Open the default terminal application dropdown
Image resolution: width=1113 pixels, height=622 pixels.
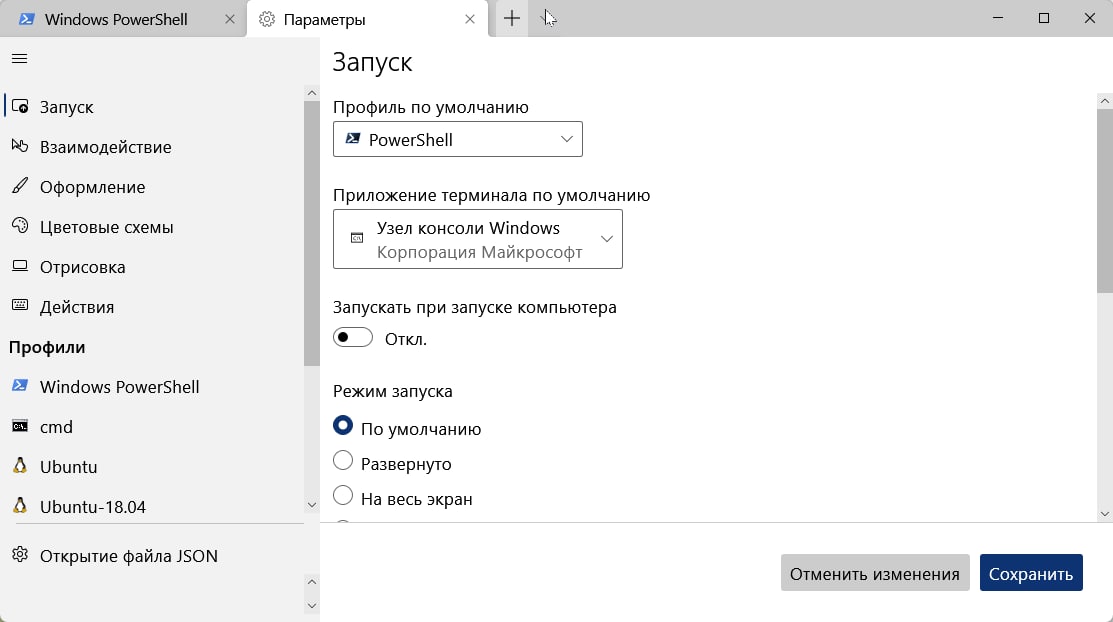click(x=478, y=239)
